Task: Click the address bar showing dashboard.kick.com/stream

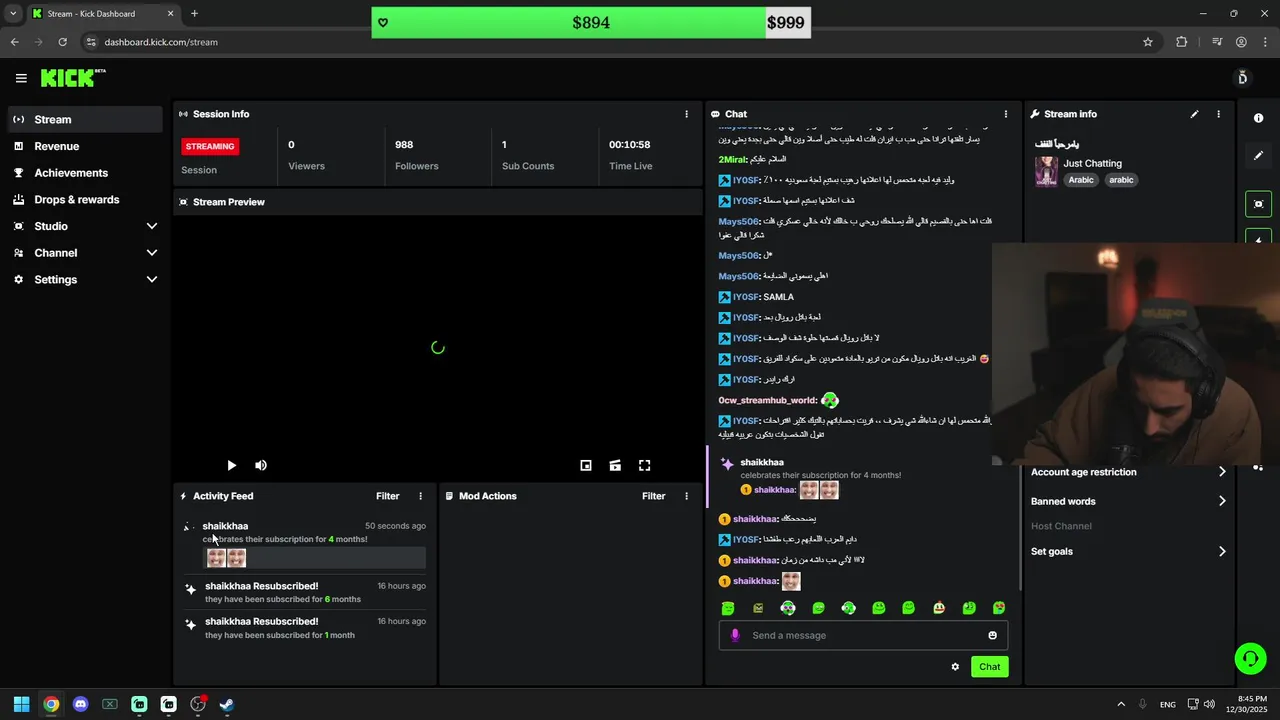Action: pyautogui.click(x=161, y=42)
